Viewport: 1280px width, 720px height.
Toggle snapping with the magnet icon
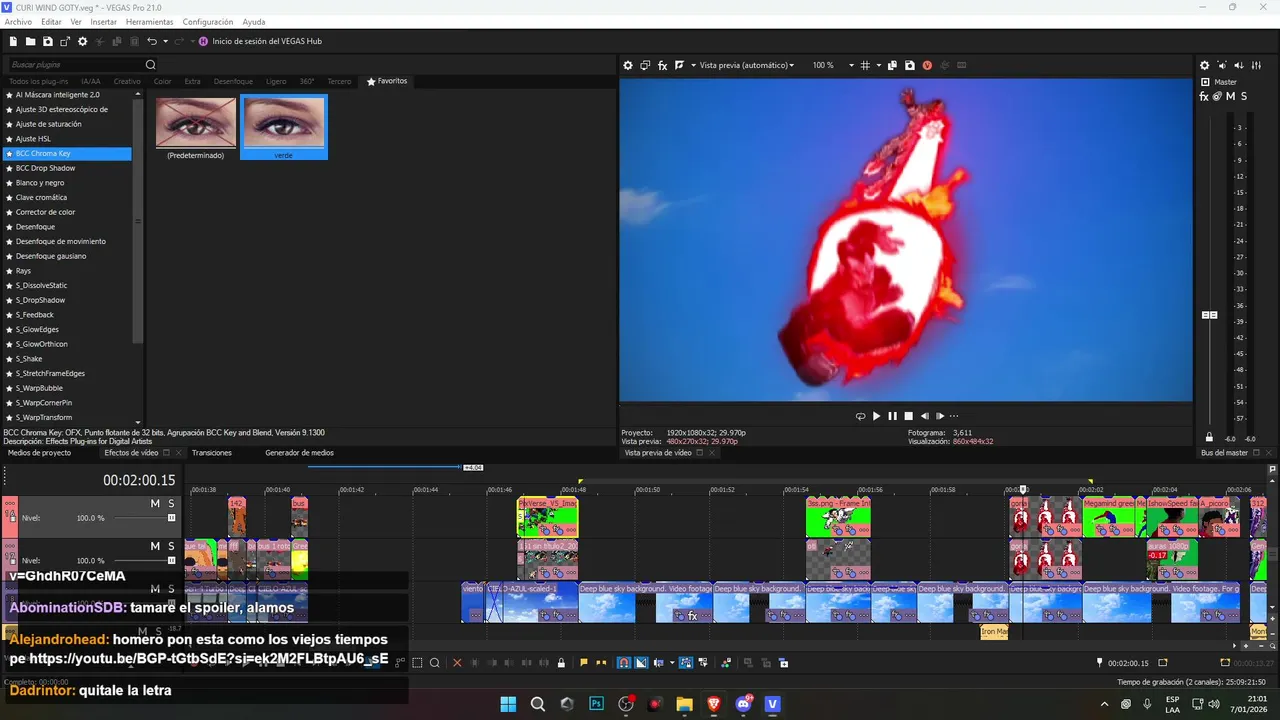(x=624, y=663)
